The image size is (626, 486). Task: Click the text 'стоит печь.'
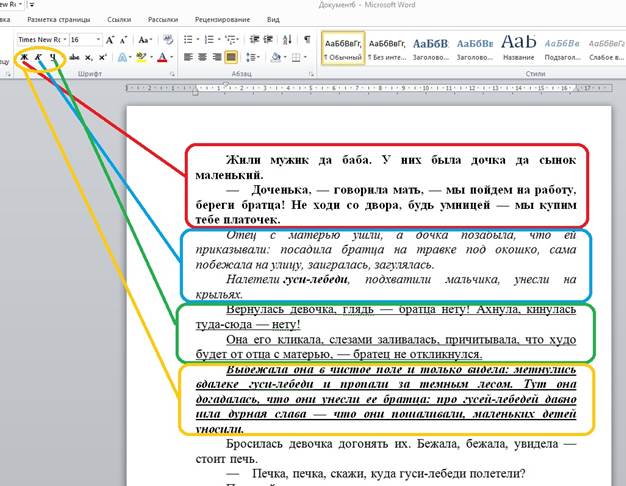point(227,459)
